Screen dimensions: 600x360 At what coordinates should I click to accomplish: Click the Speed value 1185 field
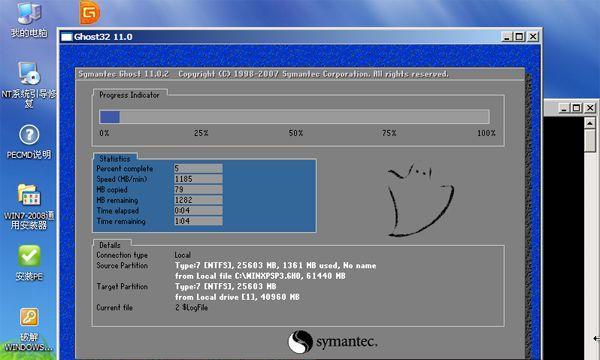[198, 179]
